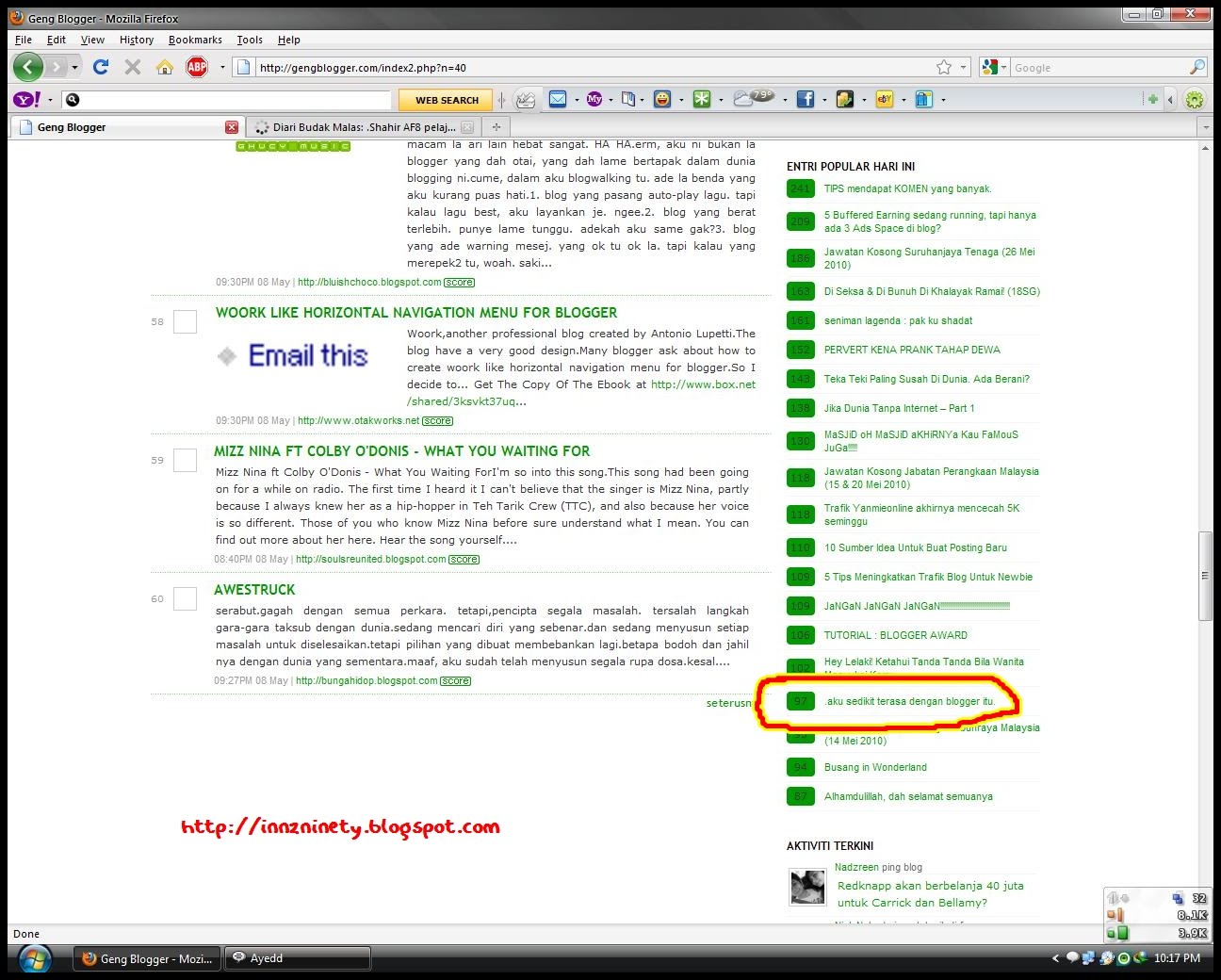This screenshot has height=980, width=1221.
Task: Open 'TIPS mendapat KOMEN yang banyak' link
Action: [907, 188]
